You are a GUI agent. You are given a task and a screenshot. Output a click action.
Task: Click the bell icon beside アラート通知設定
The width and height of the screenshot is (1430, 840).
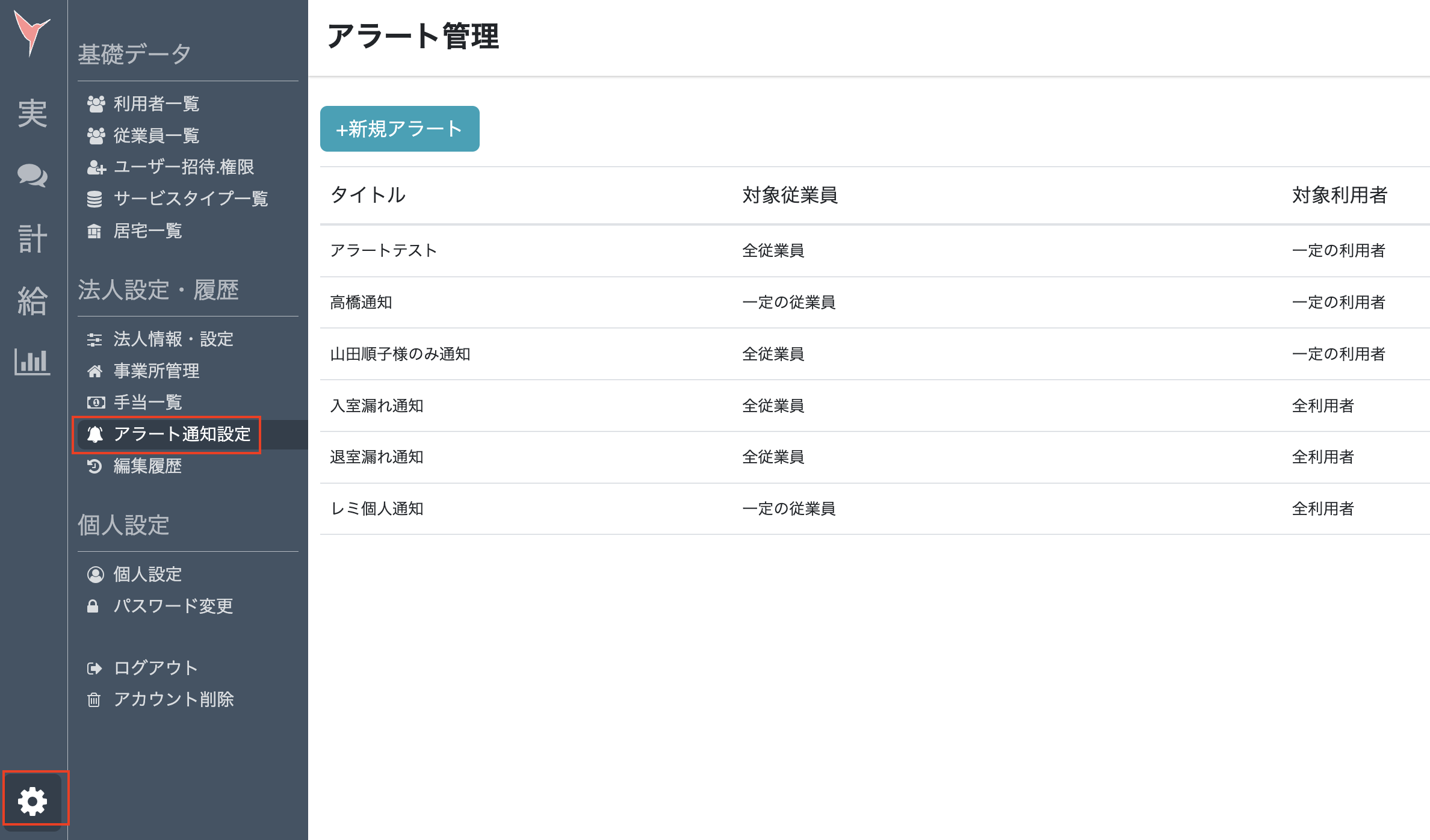click(x=95, y=434)
